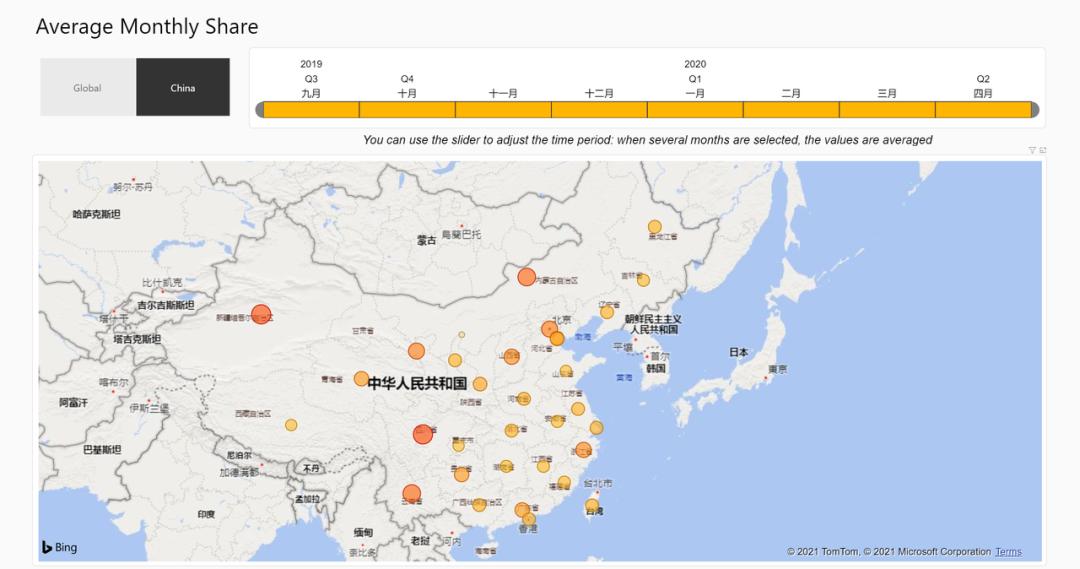
Task: Select the 云南省 red bubble
Action: tap(411, 493)
